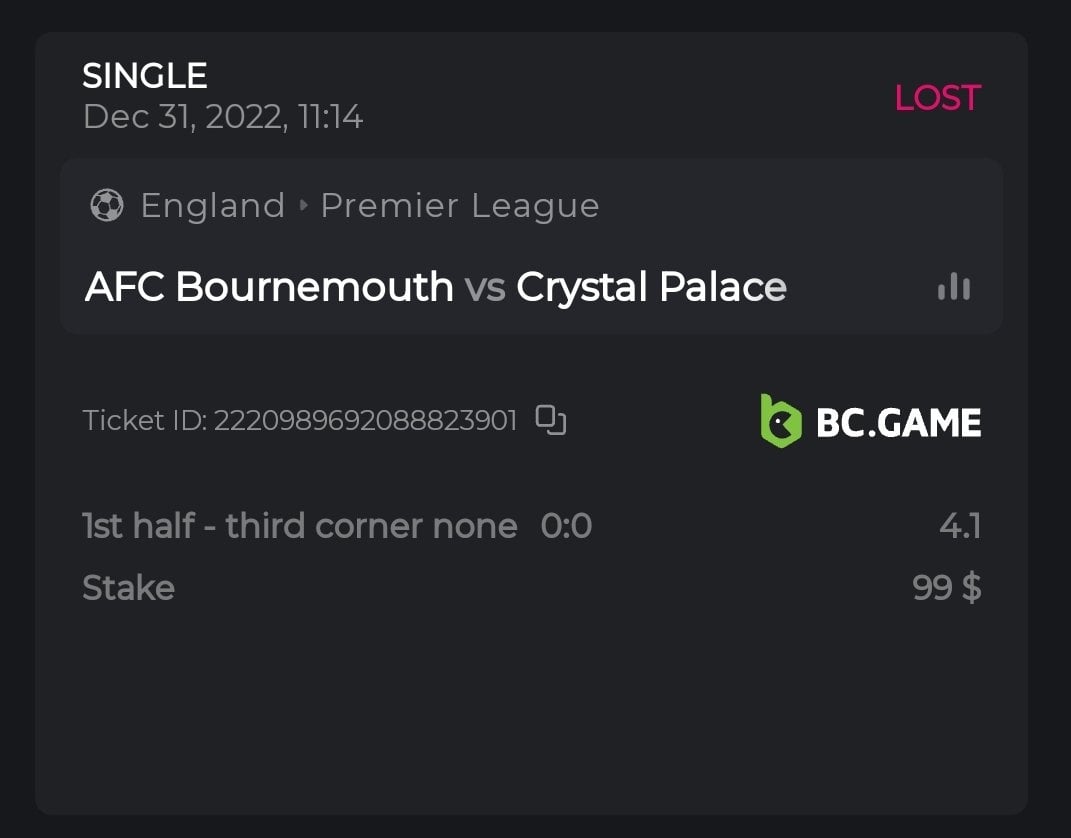Select the '1st half - third corner none' market
The width and height of the screenshot is (1071, 838).
(x=299, y=526)
